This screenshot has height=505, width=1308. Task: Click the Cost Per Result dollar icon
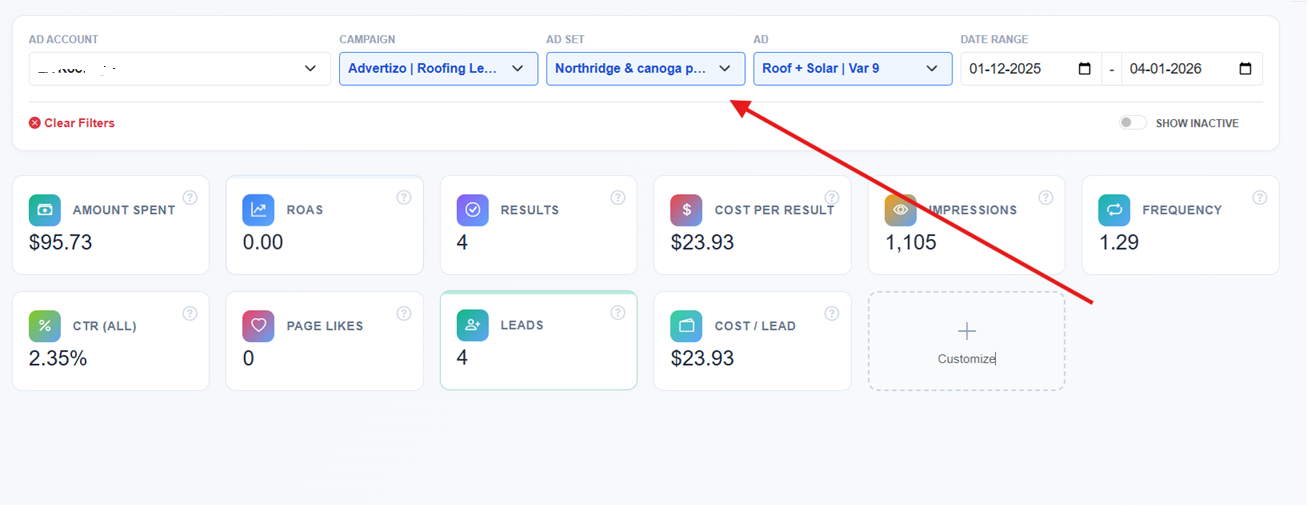tap(687, 210)
